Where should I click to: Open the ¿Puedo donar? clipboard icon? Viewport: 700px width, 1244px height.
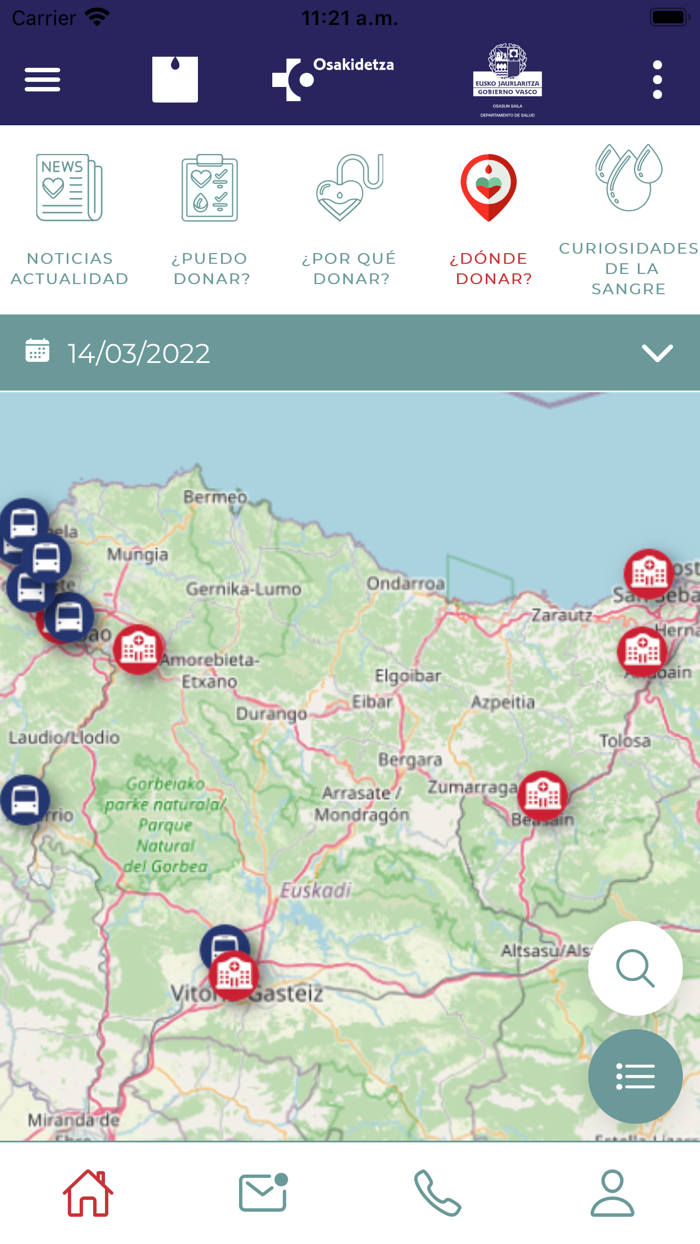(x=210, y=188)
